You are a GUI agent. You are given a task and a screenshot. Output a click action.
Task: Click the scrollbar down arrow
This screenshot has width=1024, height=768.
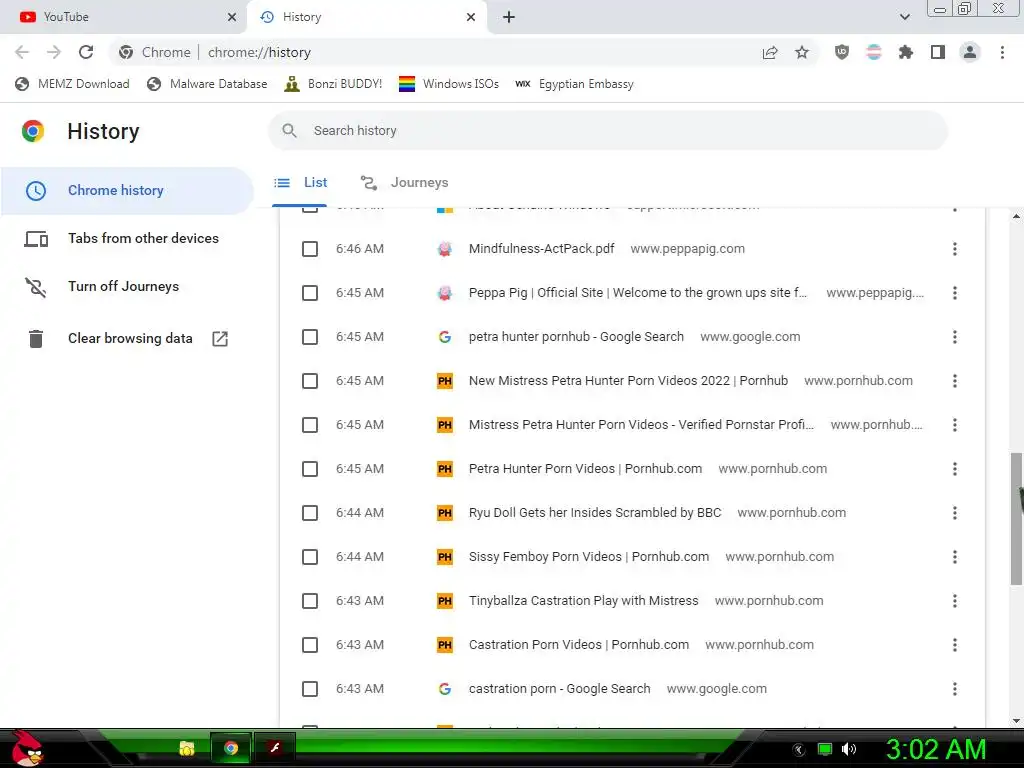click(1016, 720)
